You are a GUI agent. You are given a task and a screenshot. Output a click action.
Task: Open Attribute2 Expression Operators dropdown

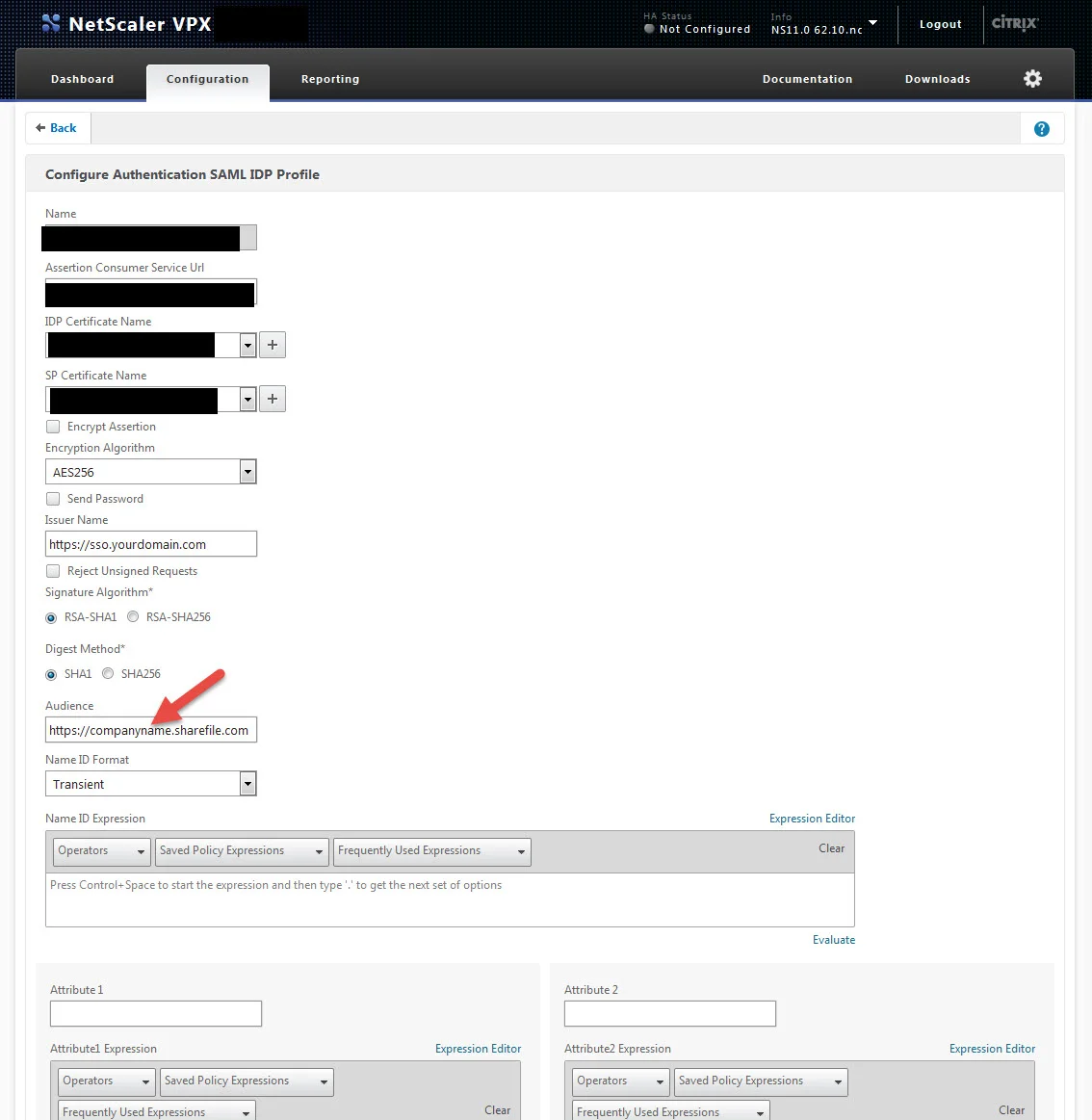[621, 1081]
